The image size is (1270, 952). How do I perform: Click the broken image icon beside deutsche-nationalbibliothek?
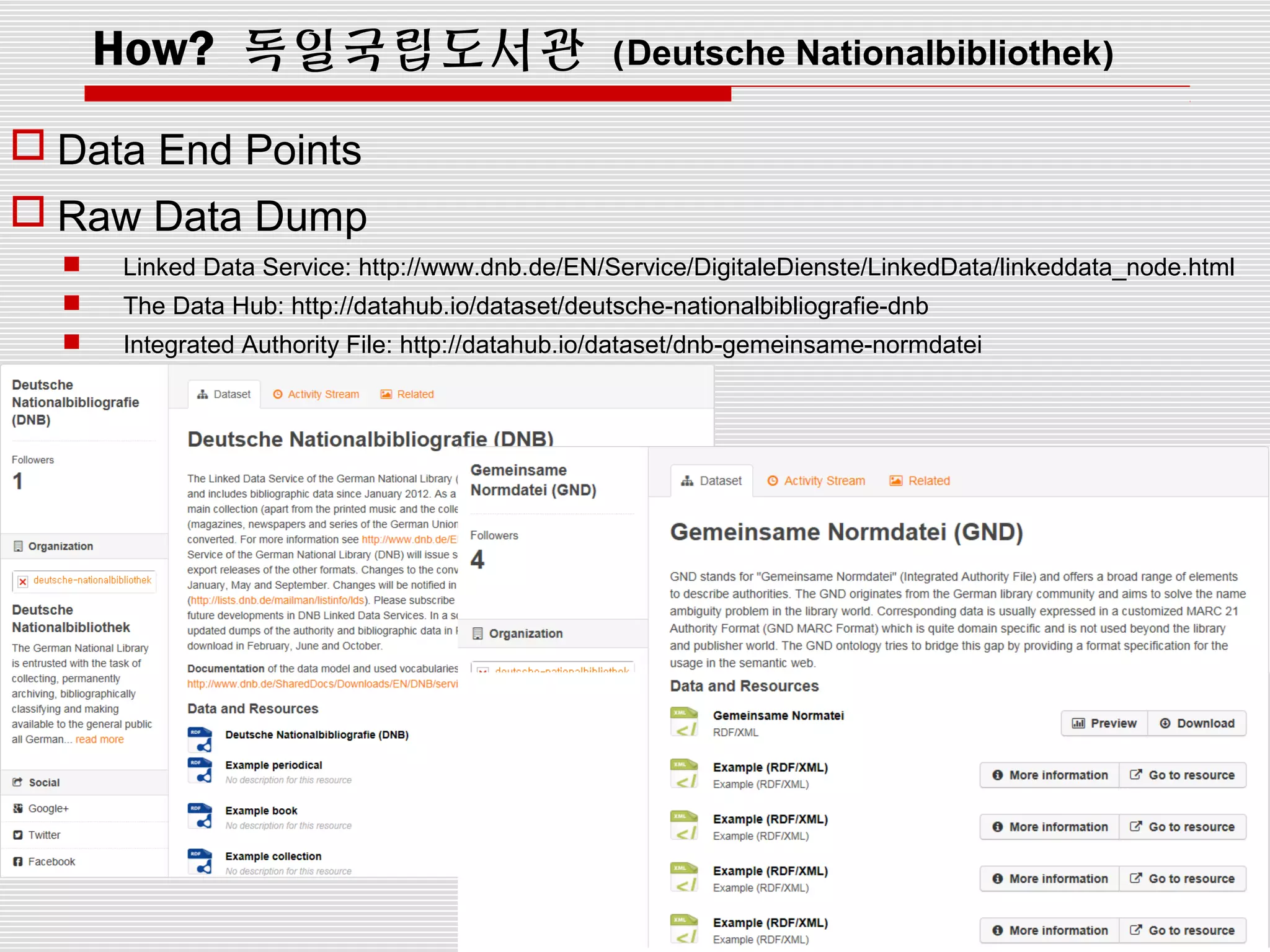(22, 581)
